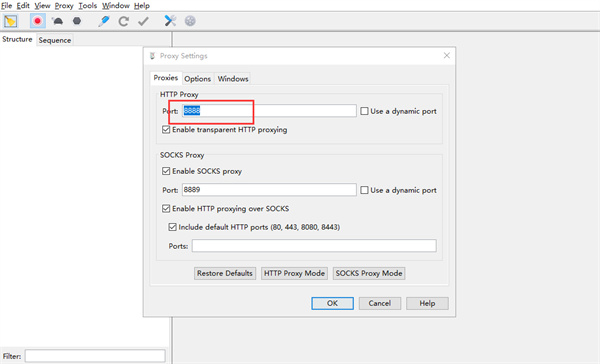This screenshot has height=364, width=600.
Task: Click the broom clear session icon
Action: tap(10, 21)
